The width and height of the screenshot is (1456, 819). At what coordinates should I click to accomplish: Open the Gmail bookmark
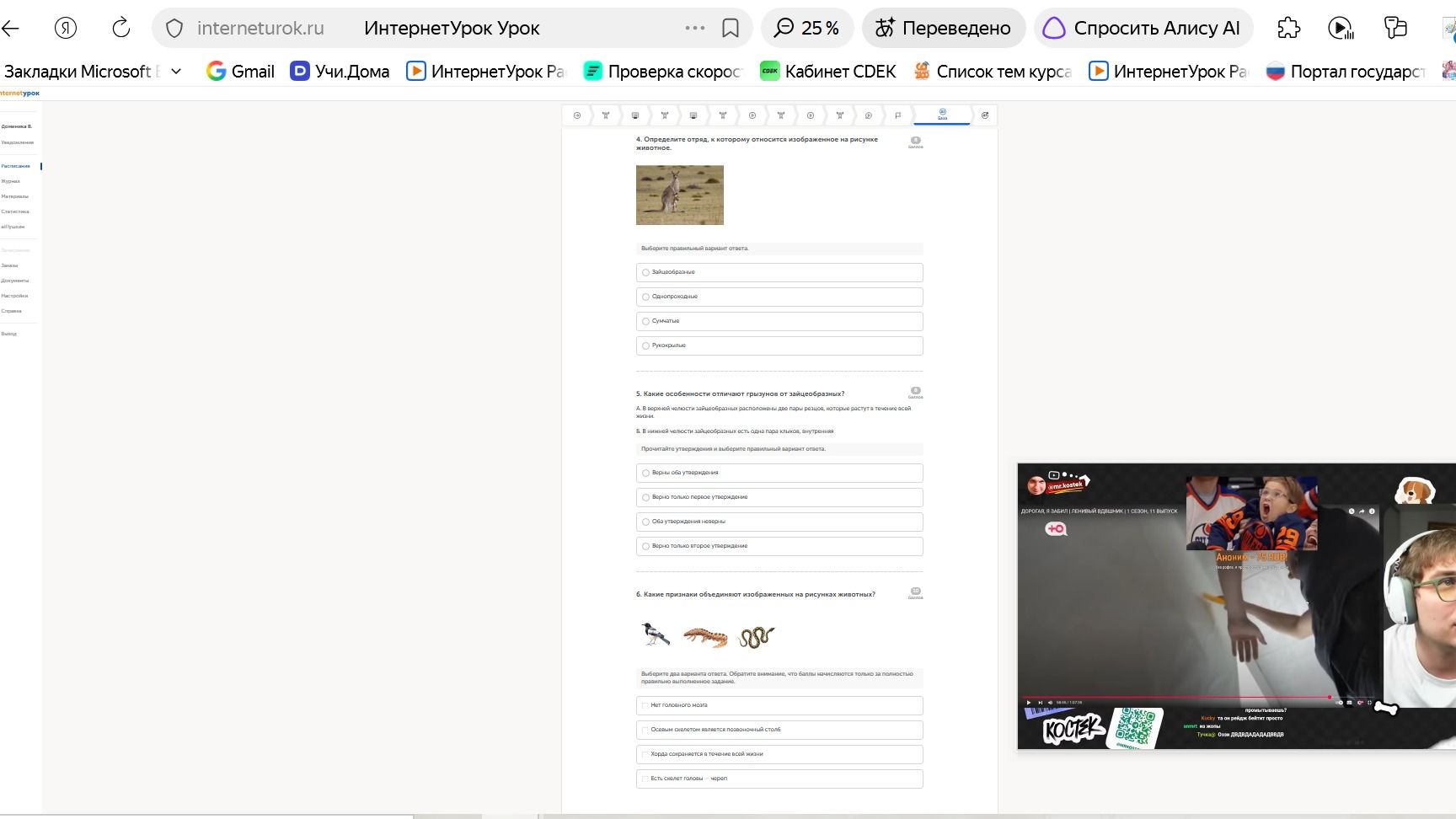click(241, 72)
